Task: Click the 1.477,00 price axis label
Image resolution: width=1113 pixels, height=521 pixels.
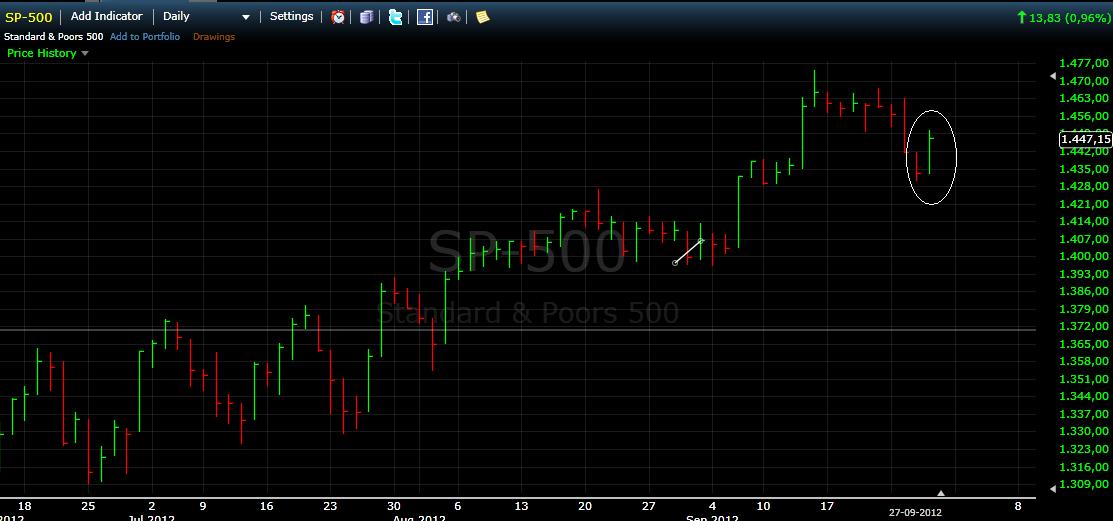Action: (1083, 63)
